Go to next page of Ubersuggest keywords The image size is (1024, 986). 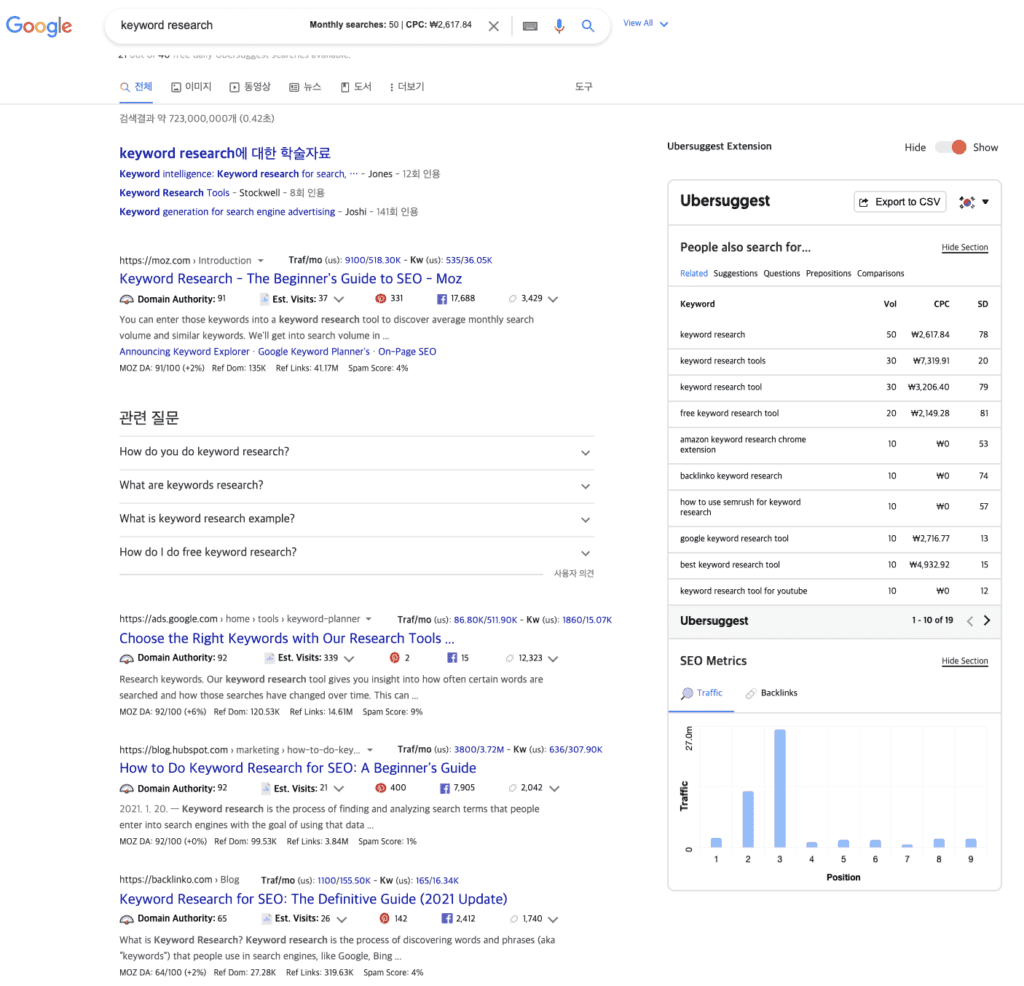click(987, 621)
